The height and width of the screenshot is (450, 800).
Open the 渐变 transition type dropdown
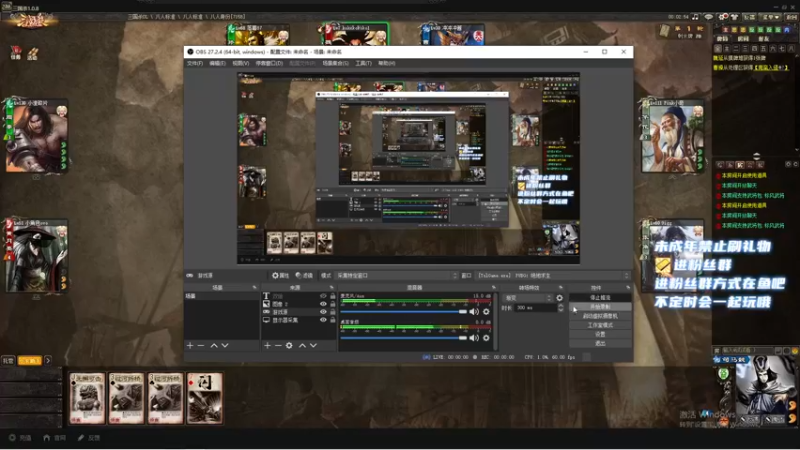tap(528, 298)
